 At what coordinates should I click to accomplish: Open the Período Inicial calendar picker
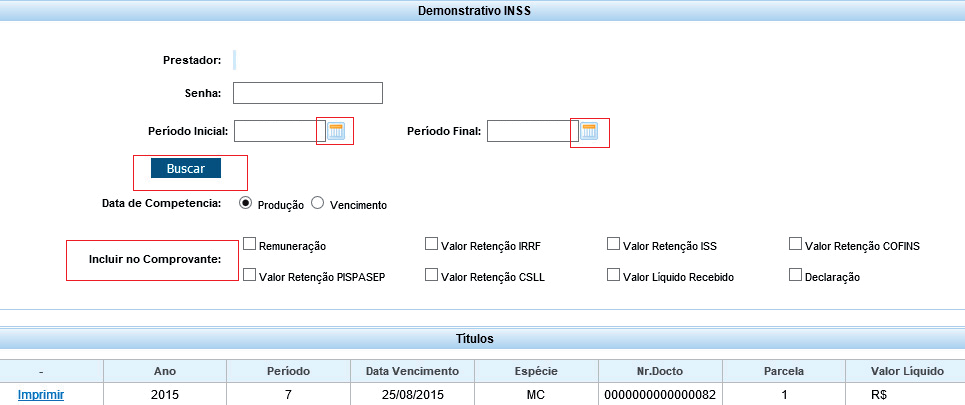point(336,131)
